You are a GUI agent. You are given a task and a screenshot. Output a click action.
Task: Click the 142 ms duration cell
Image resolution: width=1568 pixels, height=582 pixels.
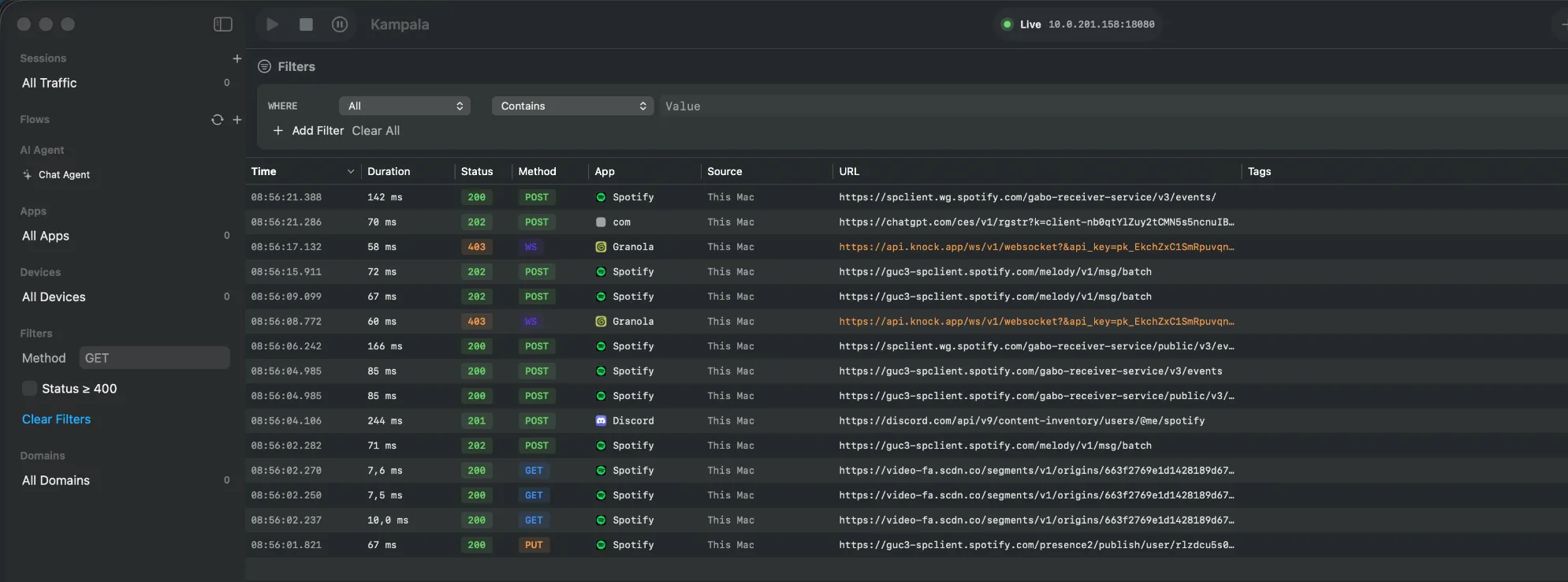pyautogui.click(x=385, y=197)
